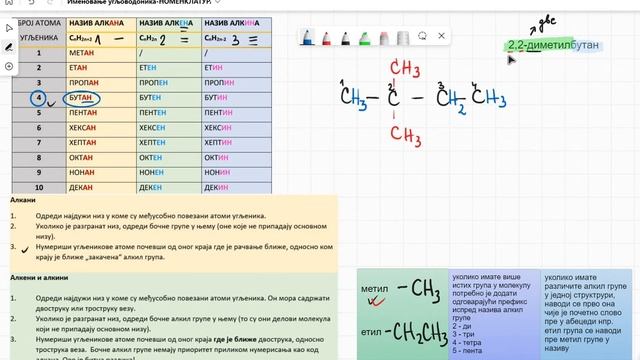This screenshot has width=640, height=360.
Task: Select the blue note about different alkyl groups
Action: click(x=586, y=313)
